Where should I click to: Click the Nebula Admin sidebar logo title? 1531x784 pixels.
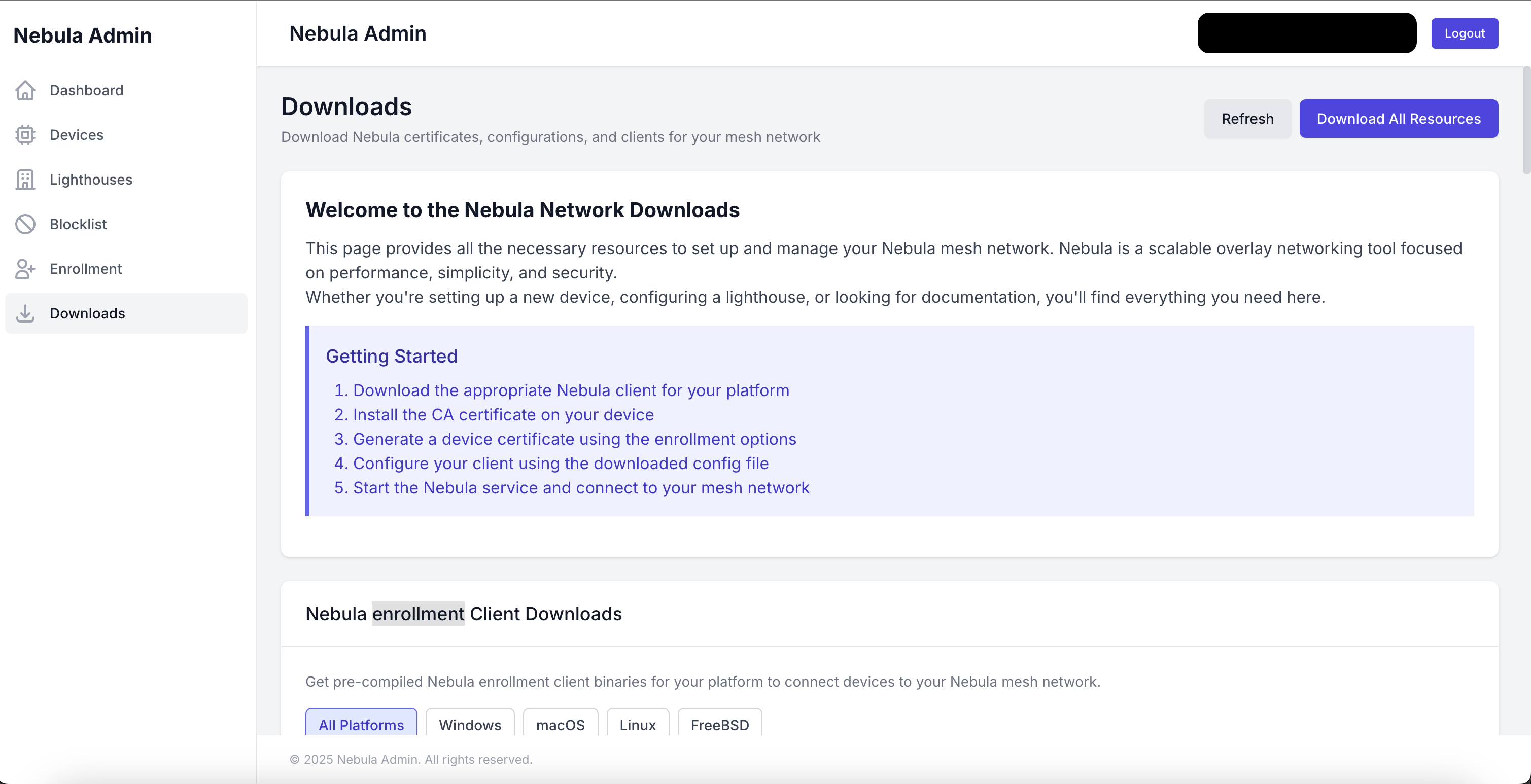[x=83, y=35]
